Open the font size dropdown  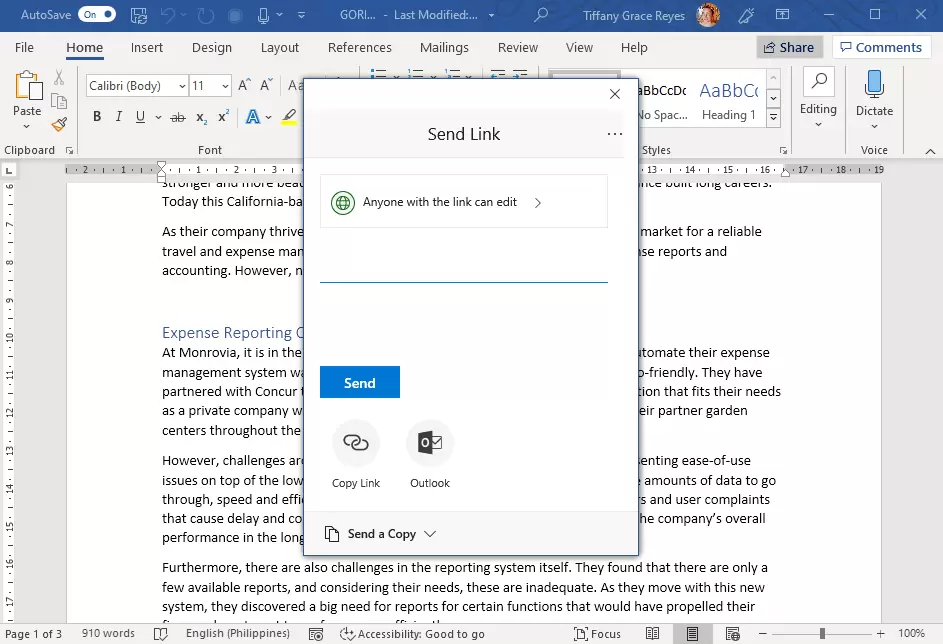click(225, 86)
